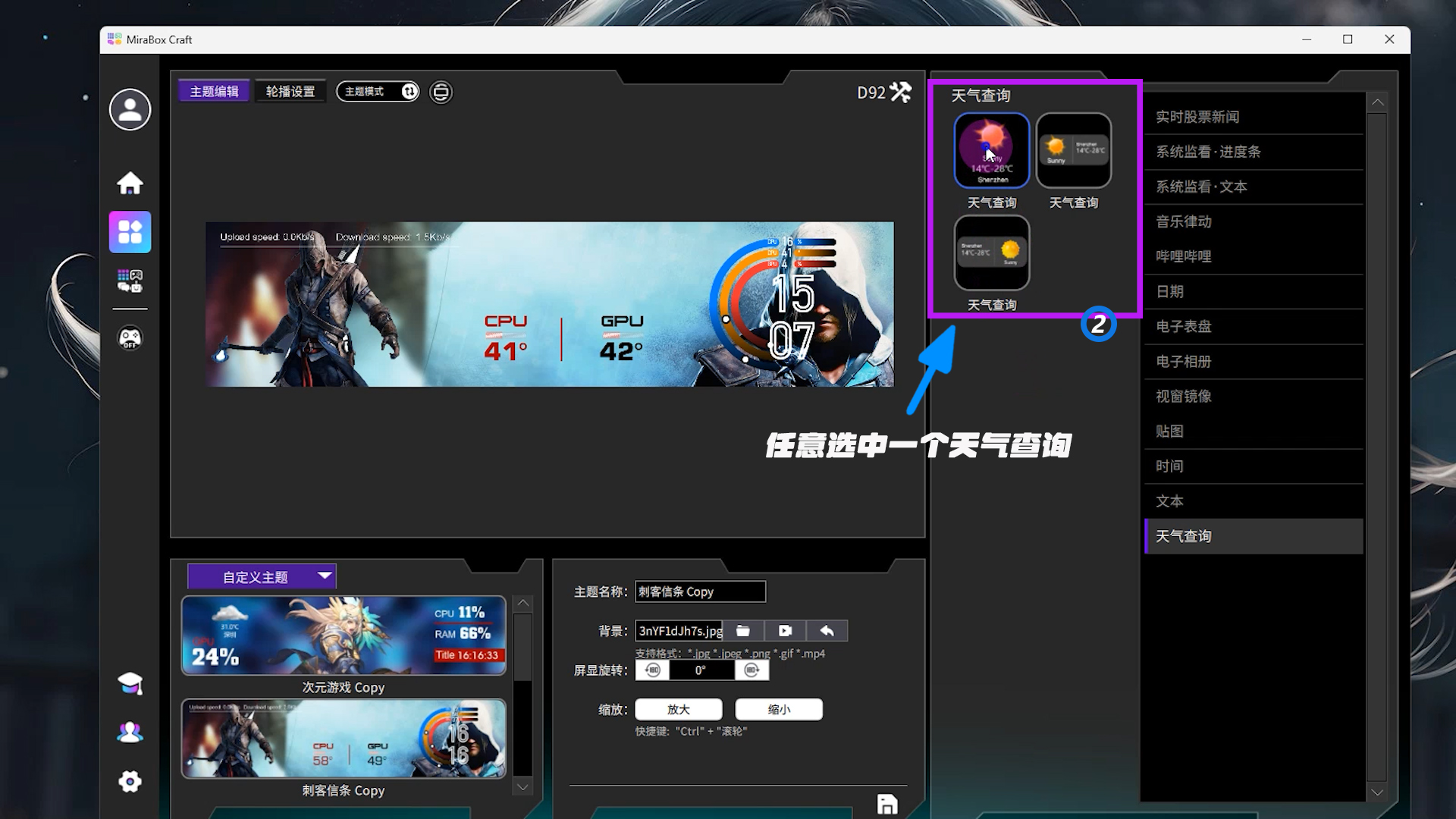
Task: Expand the 自定义主题 dropdown
Action: click(262, 577)
